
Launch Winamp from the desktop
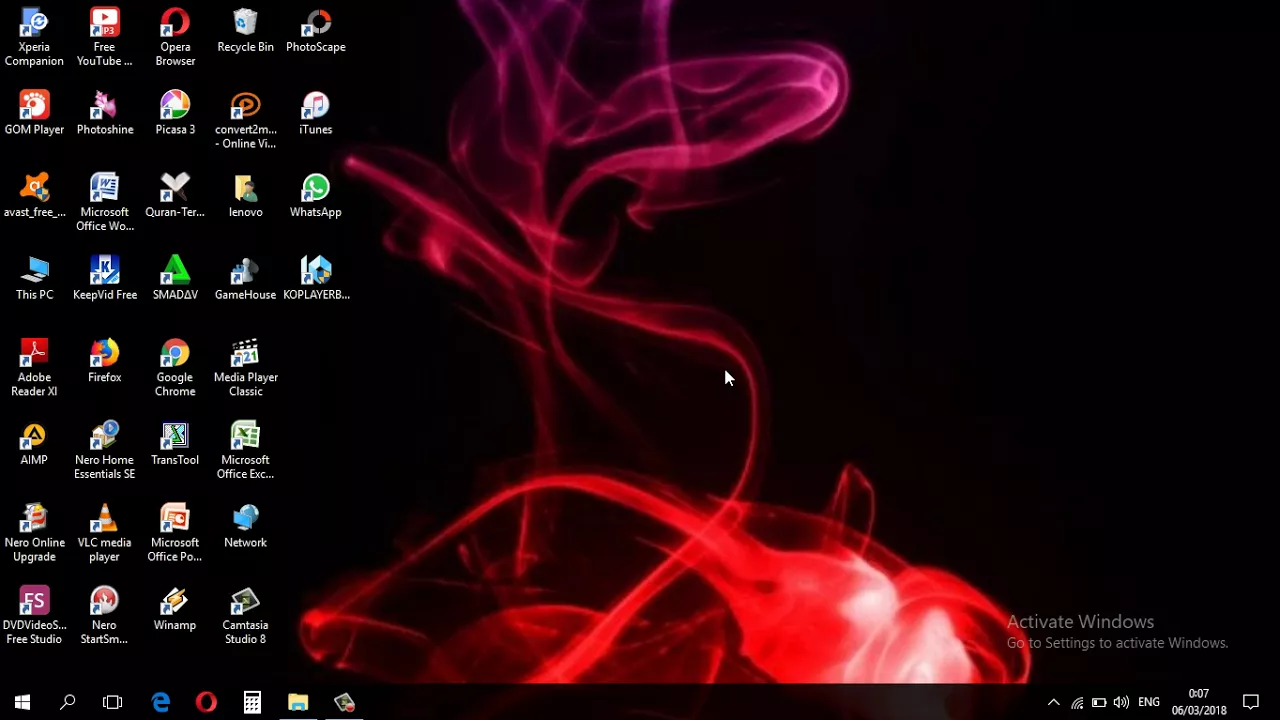(175, 610)
